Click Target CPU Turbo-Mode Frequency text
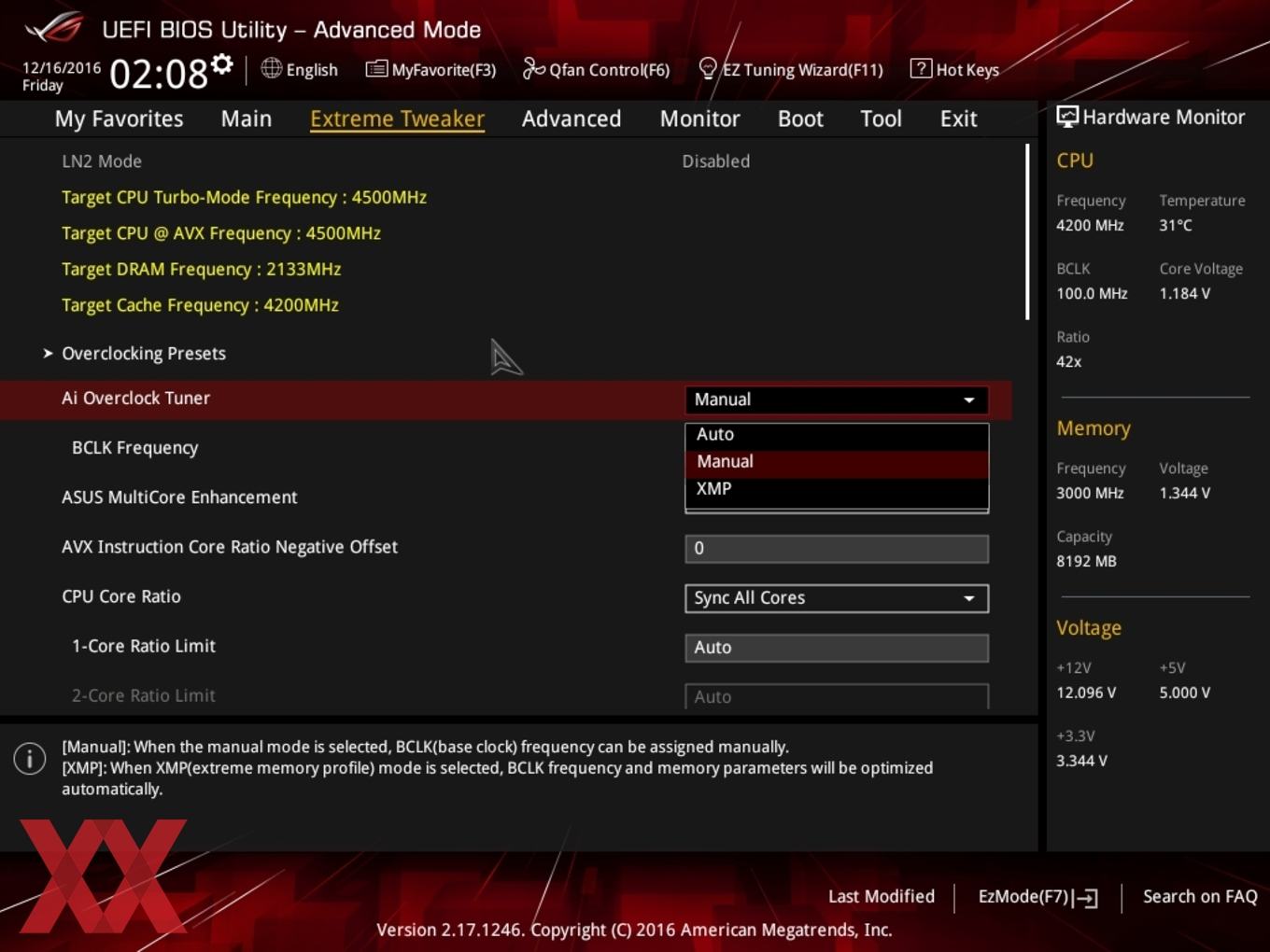 click(x=244, y=198)
